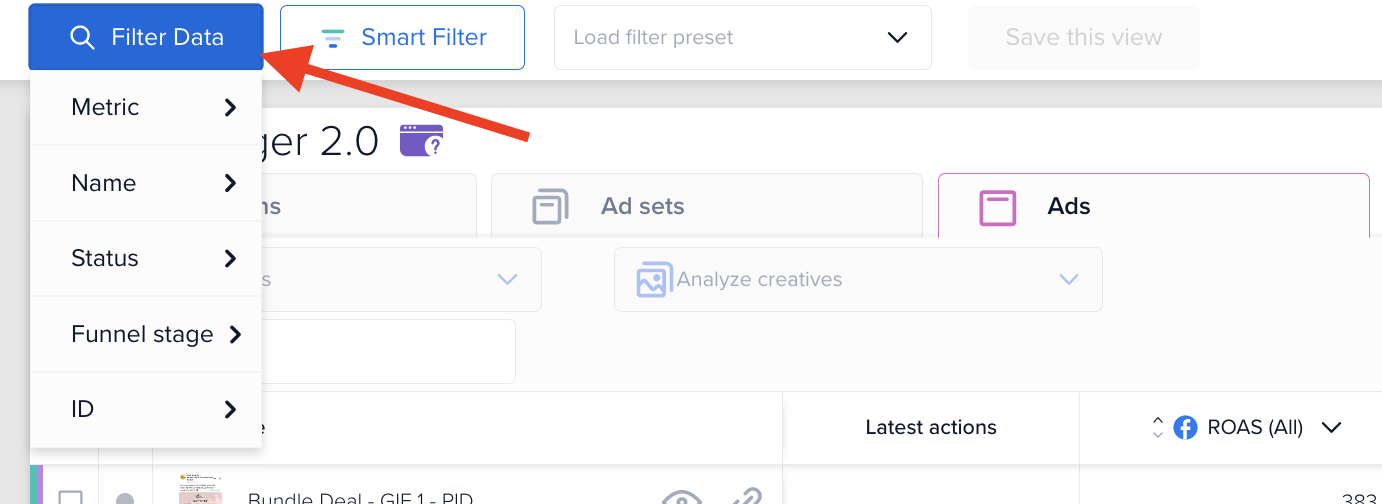Open the ROAS (All) column chevron

[1331, 428]
